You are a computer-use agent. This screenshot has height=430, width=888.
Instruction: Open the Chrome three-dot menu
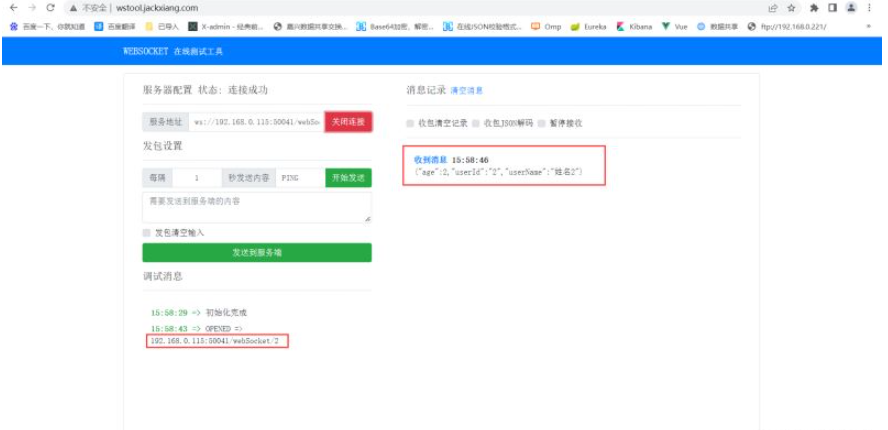[869, 8]
